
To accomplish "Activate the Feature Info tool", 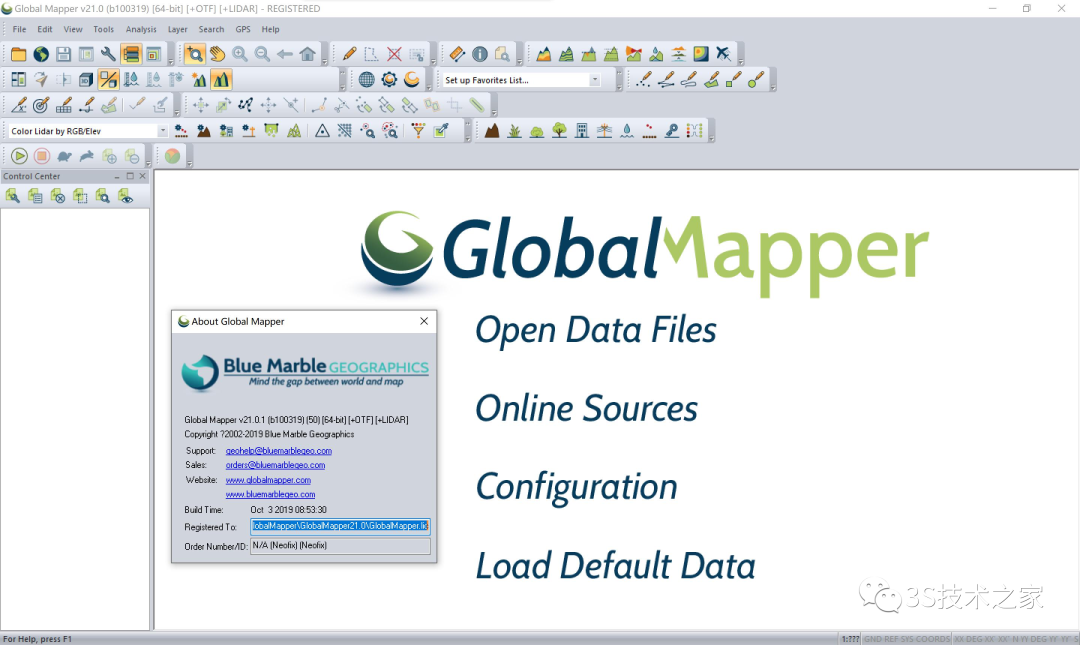I will click(480, 54).
